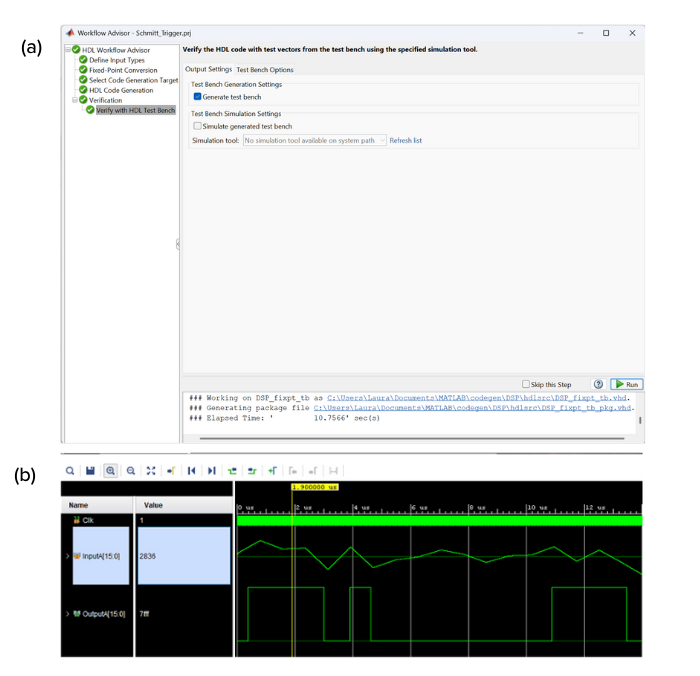
Task: Go to cursor in waveform
Action: (x=171, y=471)
